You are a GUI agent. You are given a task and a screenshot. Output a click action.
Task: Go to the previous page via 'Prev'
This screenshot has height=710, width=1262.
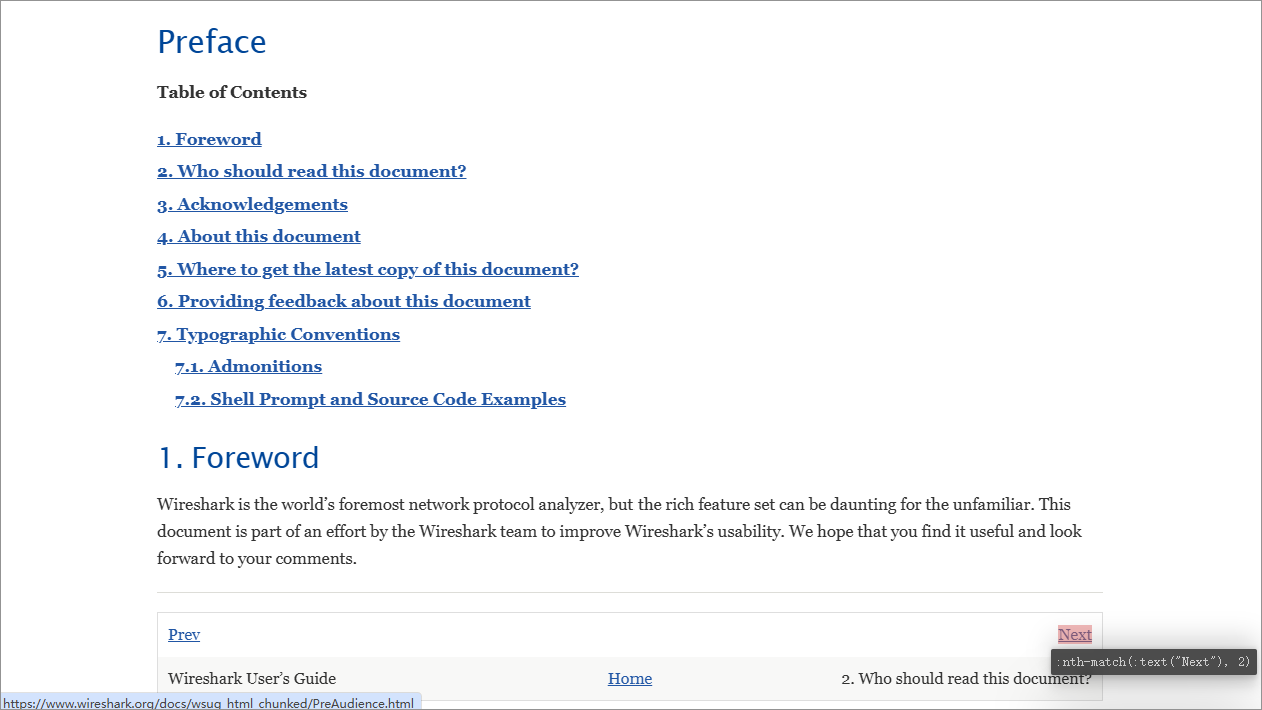pos(184,634)
